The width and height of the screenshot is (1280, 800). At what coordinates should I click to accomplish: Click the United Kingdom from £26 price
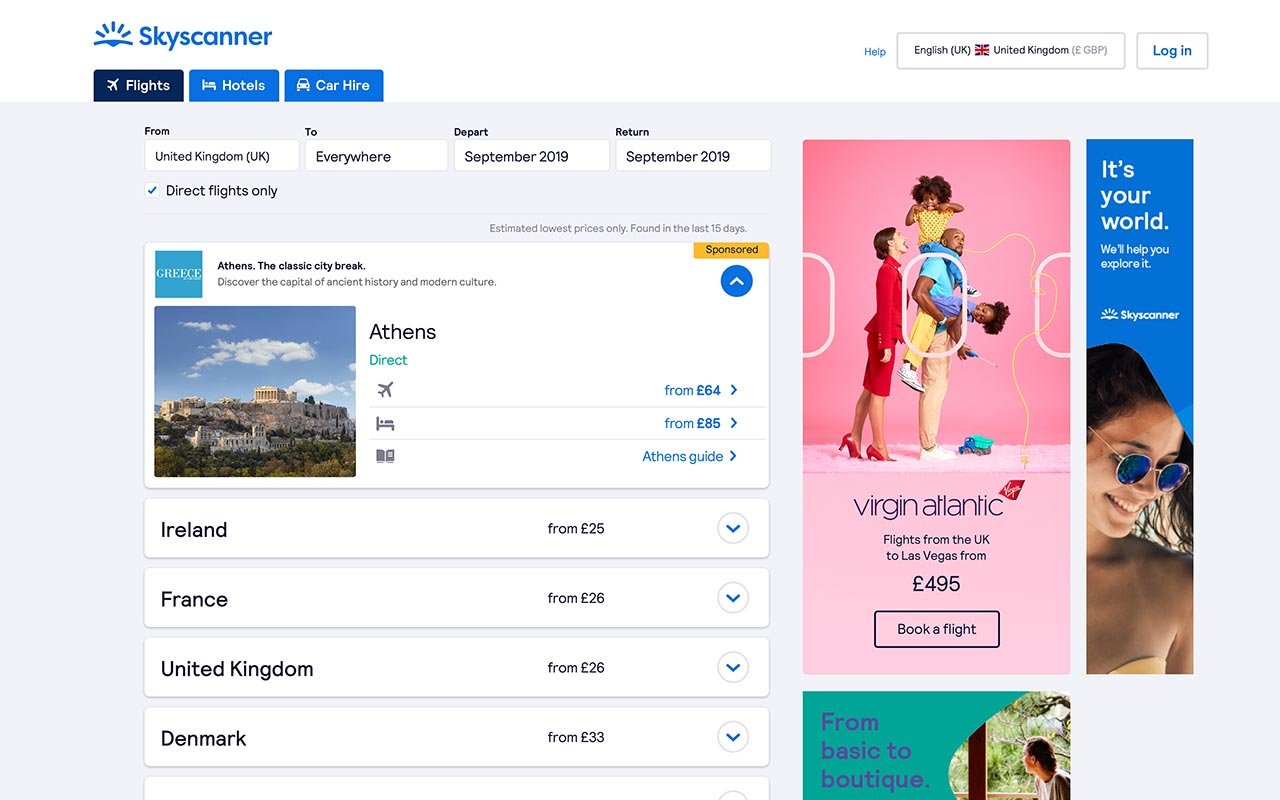pyautogui.click(x=576, y=667)
